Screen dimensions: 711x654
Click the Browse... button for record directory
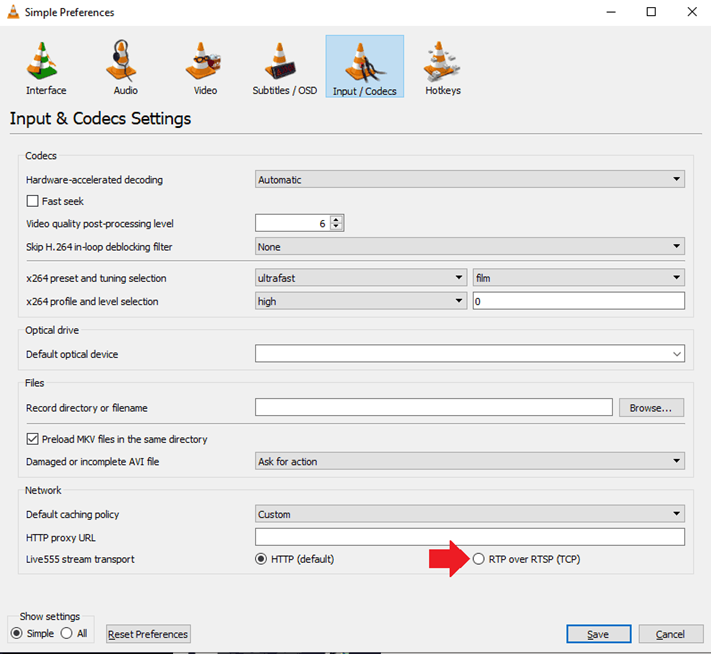click(651, 407)
